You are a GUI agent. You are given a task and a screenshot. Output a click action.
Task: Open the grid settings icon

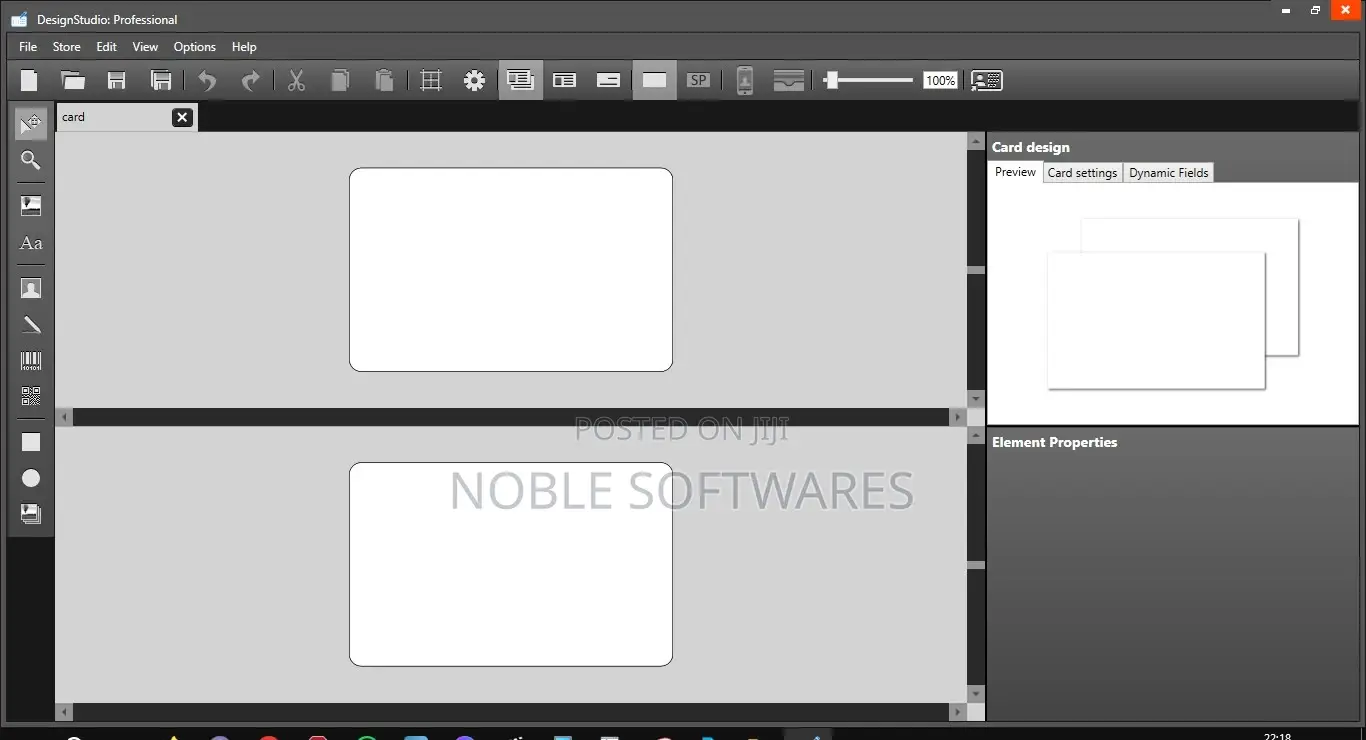[430, 80]
